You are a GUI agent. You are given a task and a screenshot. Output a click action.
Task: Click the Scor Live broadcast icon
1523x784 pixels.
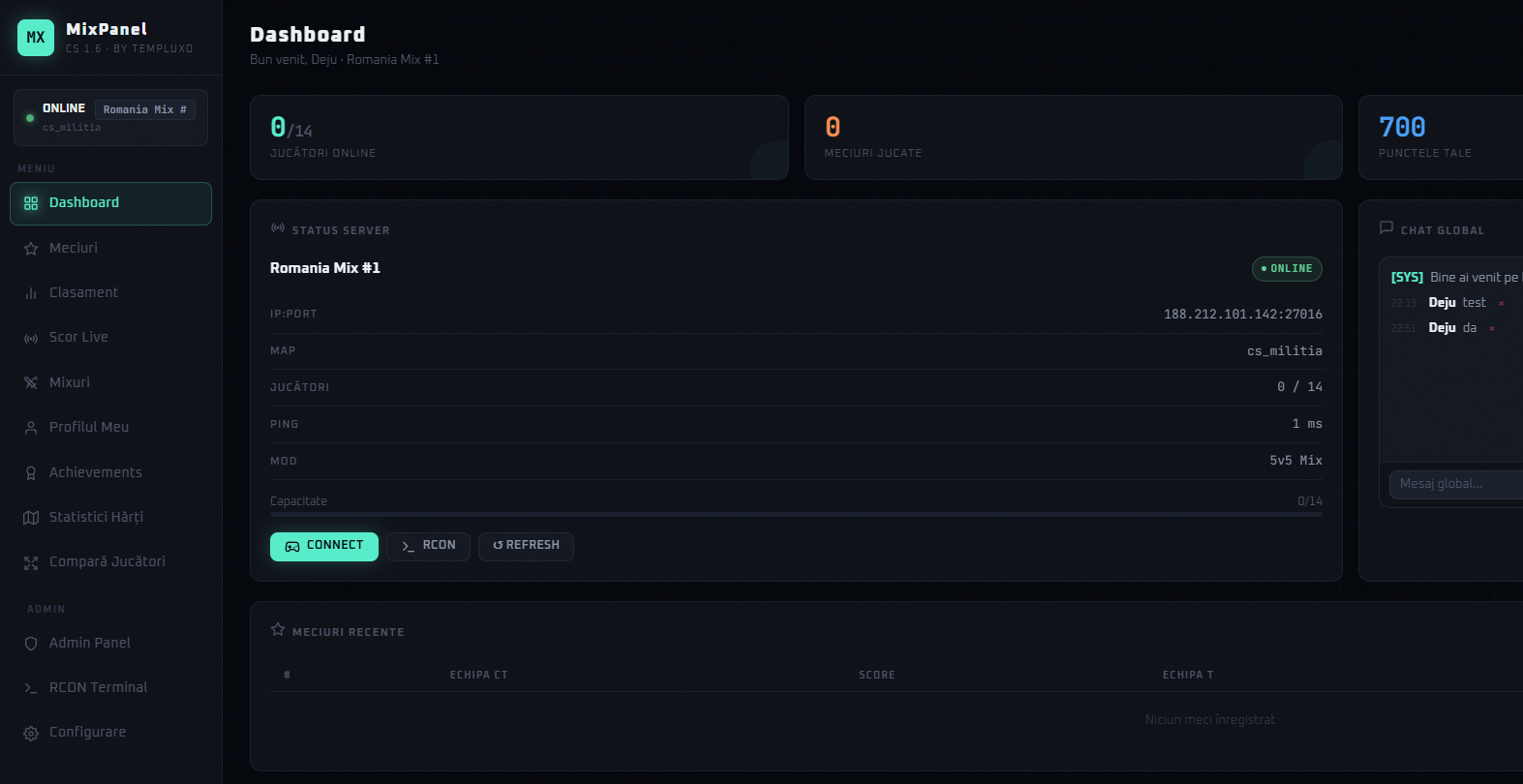click(x=31, y=337)
